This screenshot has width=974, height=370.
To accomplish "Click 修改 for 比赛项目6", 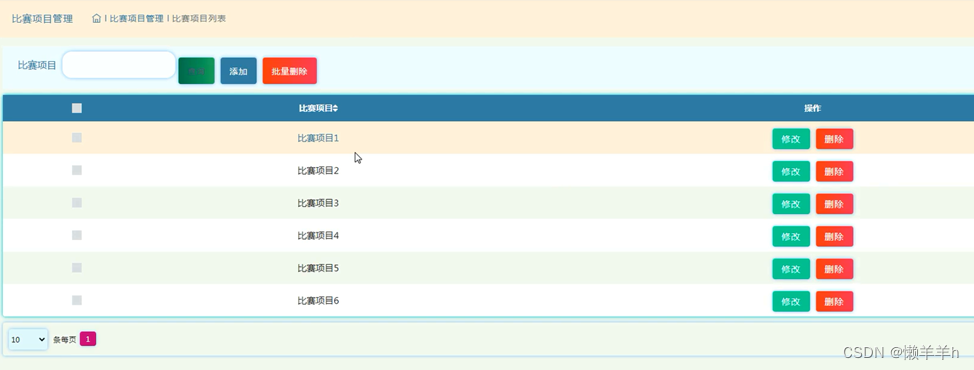I will tap(791, 301).
